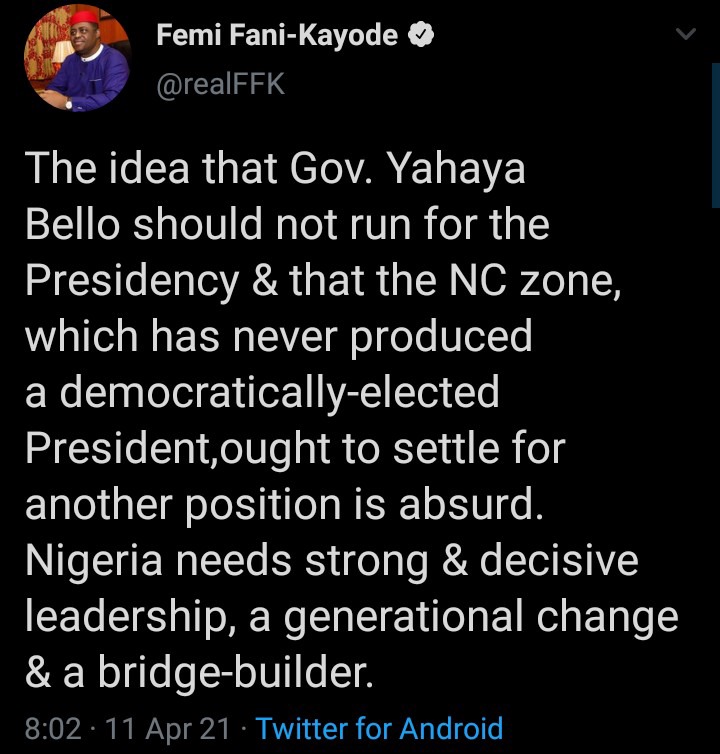Expand the tweet options chevron

coord(685,34)
